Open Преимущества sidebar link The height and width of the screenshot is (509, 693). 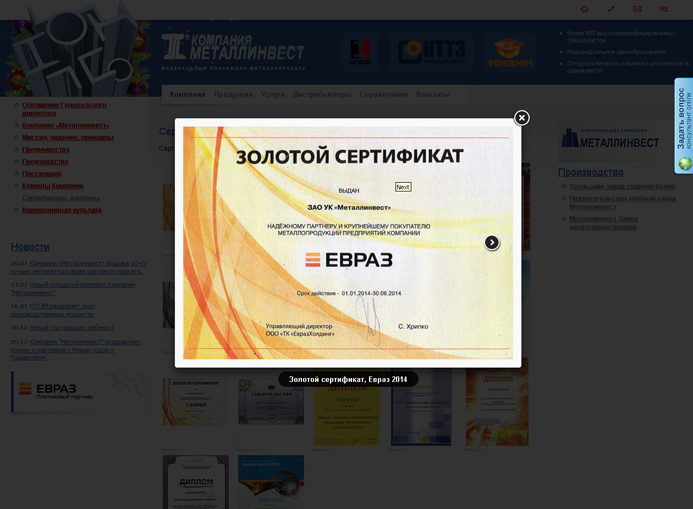[x=46, y=150]
